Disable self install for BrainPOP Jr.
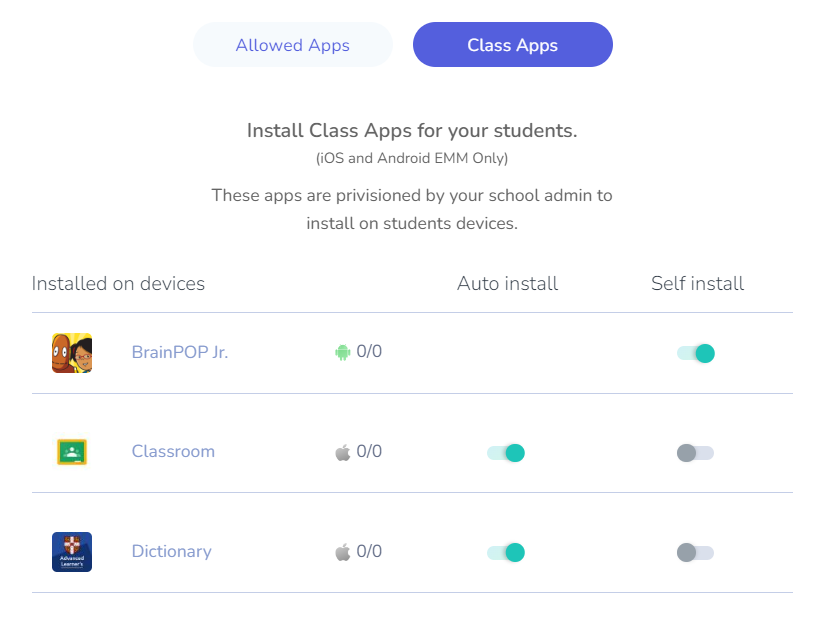Viewport: 832px width, 622px height. click(x=696, y=353)
